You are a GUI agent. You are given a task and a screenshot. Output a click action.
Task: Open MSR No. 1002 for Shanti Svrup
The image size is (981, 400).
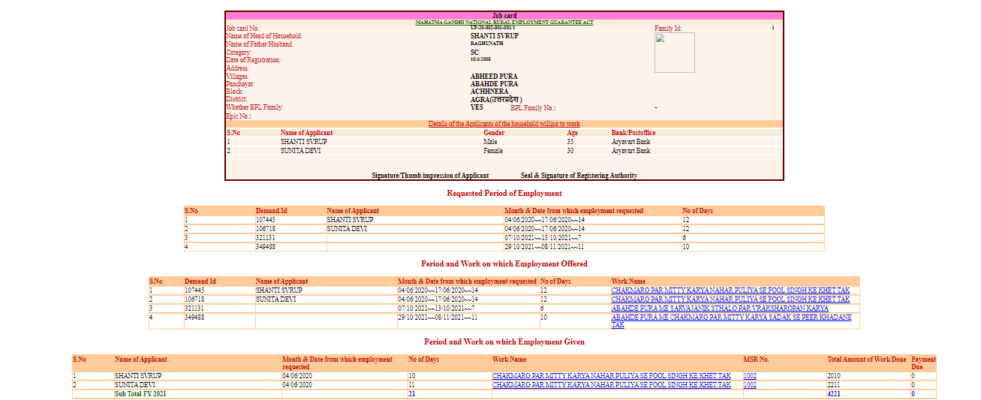[750, 376]
